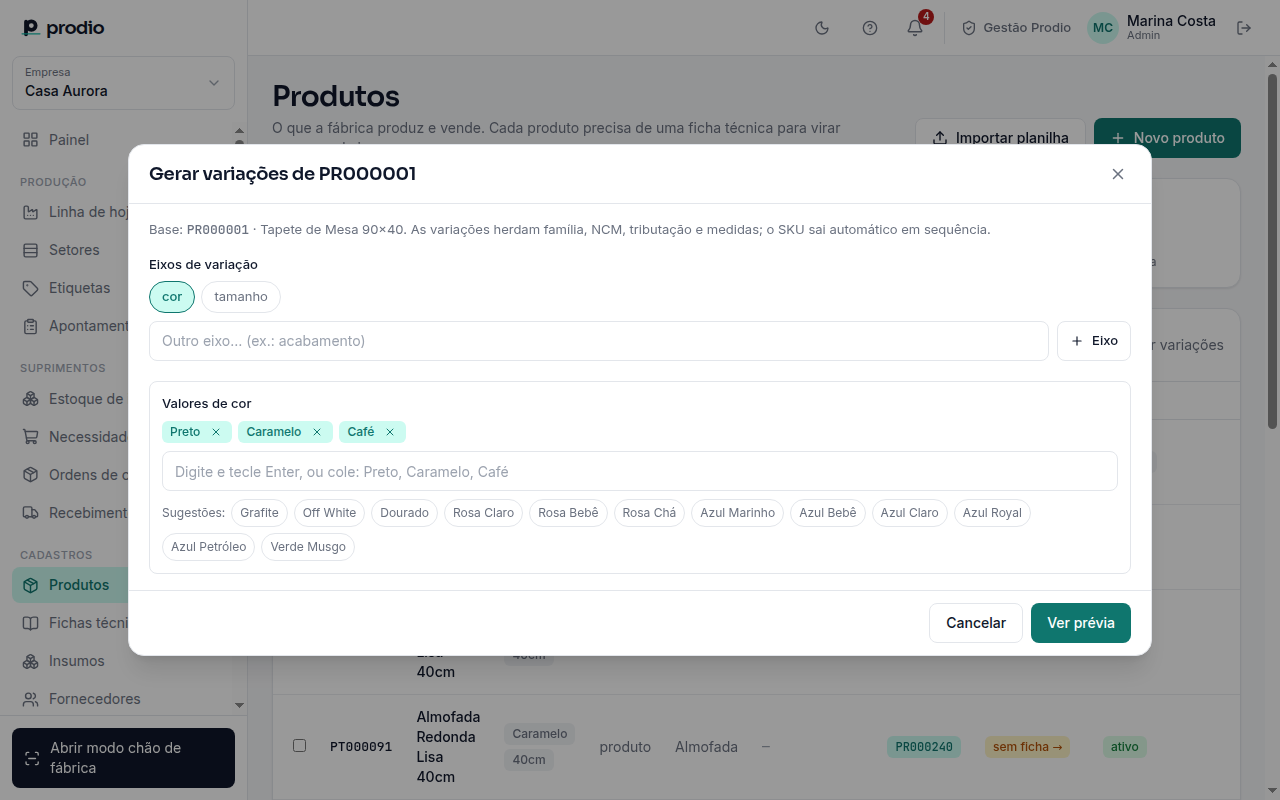Image resolution: width=1280 pixels, height=800 pixels.
Task: Click Necessidades cart icon in sidebar
Action: click(31, 437)
